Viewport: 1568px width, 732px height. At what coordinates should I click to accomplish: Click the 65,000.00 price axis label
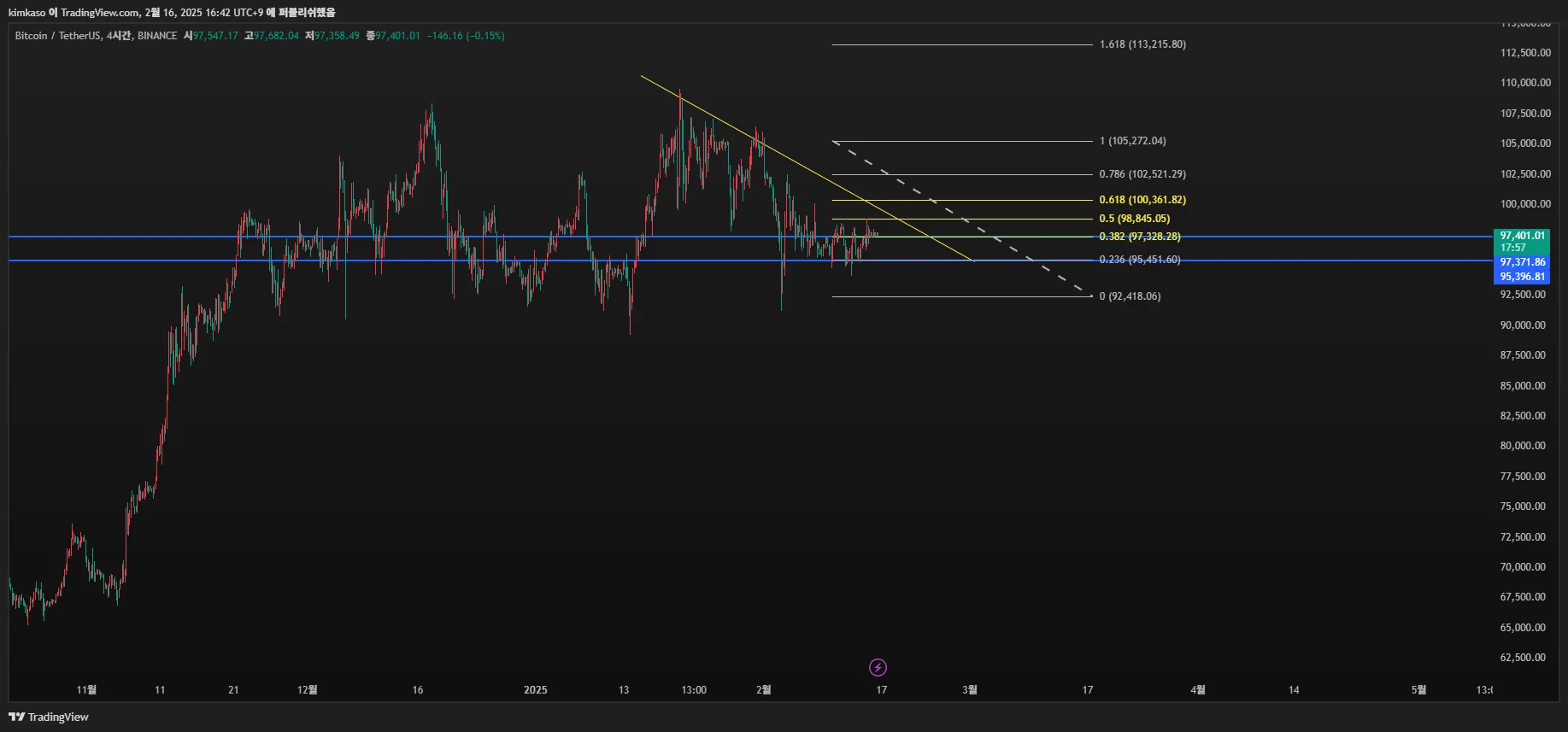1523,628
